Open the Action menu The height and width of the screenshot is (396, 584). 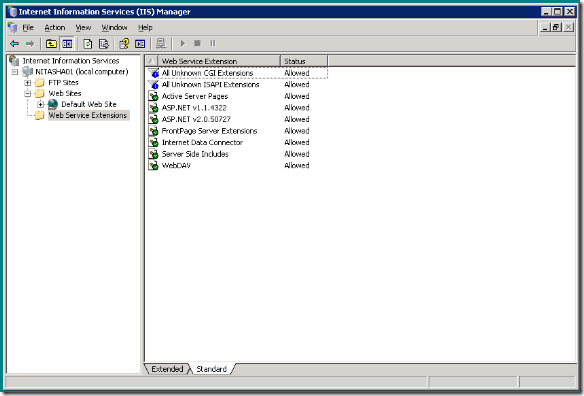(55, 28)
